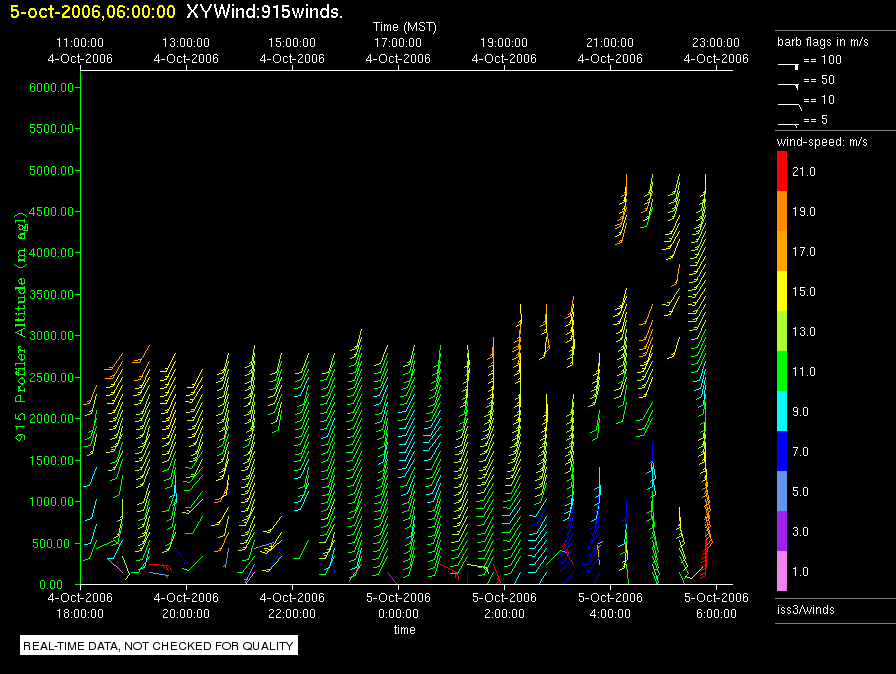Click the 'barb flags in m/s' legend header
Viewport: 896px width, 674px height.
coord(822,42)
